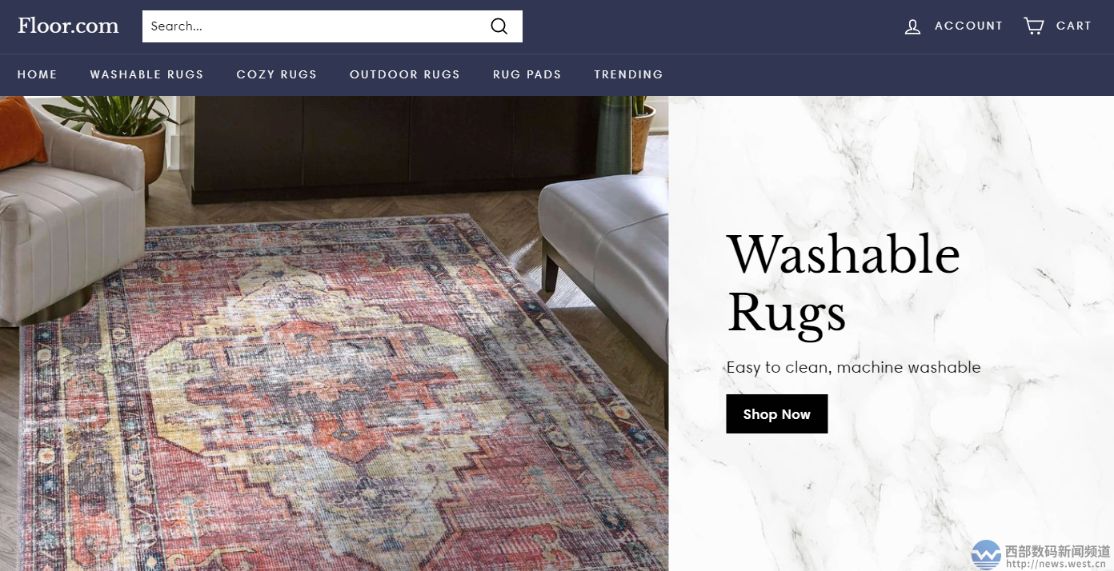Viewport: 1114px width, 571px height.
Task: Choose Rug Pads from the menu
Action: [526, 74]
